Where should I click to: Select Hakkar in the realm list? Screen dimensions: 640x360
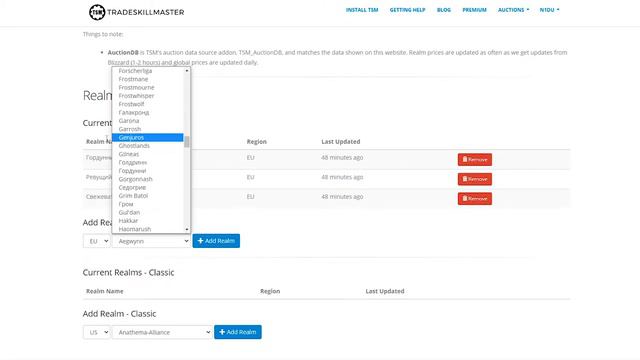coord(147,221)
